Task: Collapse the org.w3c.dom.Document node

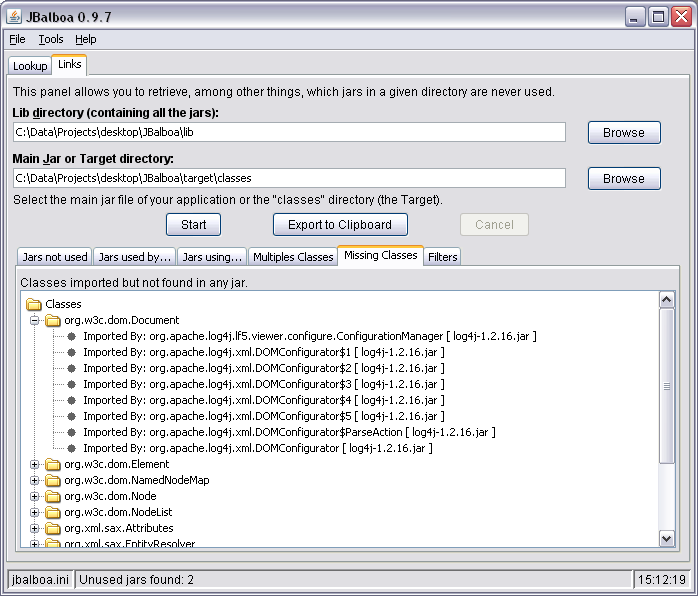Action: pyautogui.click(x=34, y=320)
